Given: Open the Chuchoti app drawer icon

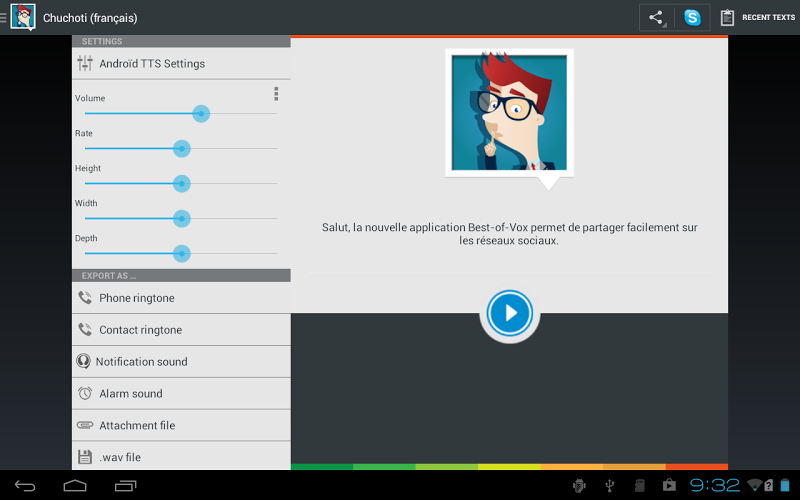Looking at the screenshot, I should (x=23, y=17).
